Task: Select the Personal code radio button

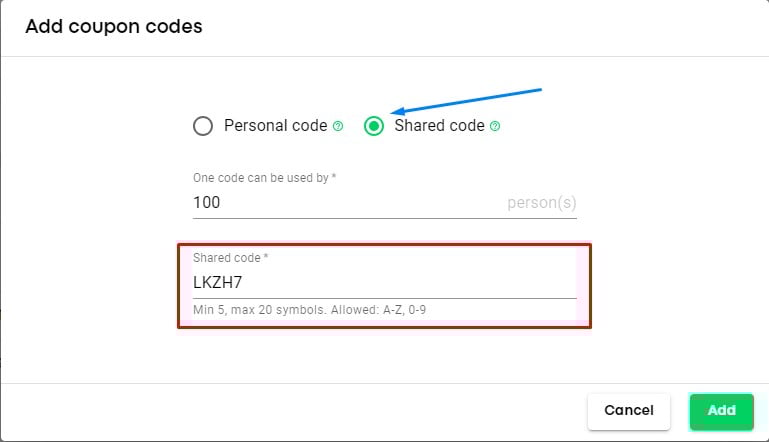Action: tap(203, 126)
